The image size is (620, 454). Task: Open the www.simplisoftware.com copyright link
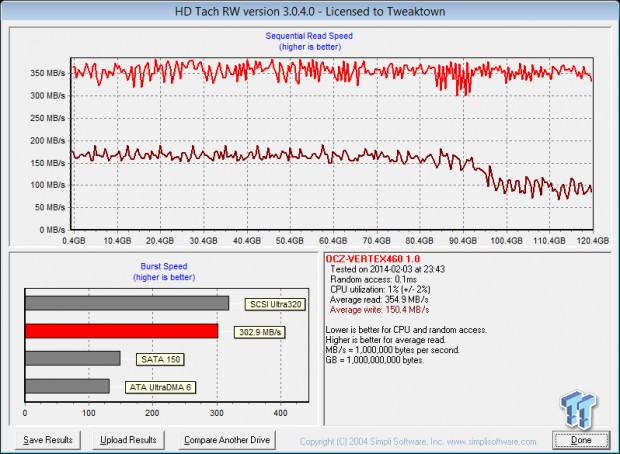(491, 441)
